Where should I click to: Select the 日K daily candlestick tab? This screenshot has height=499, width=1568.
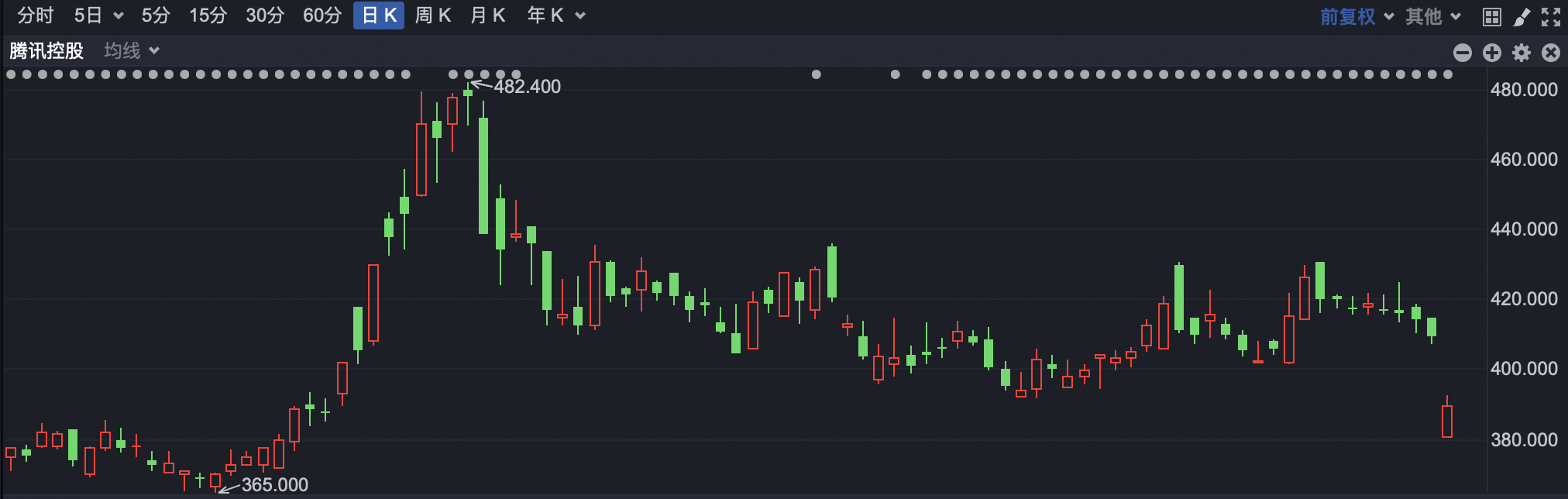[379, 15]
